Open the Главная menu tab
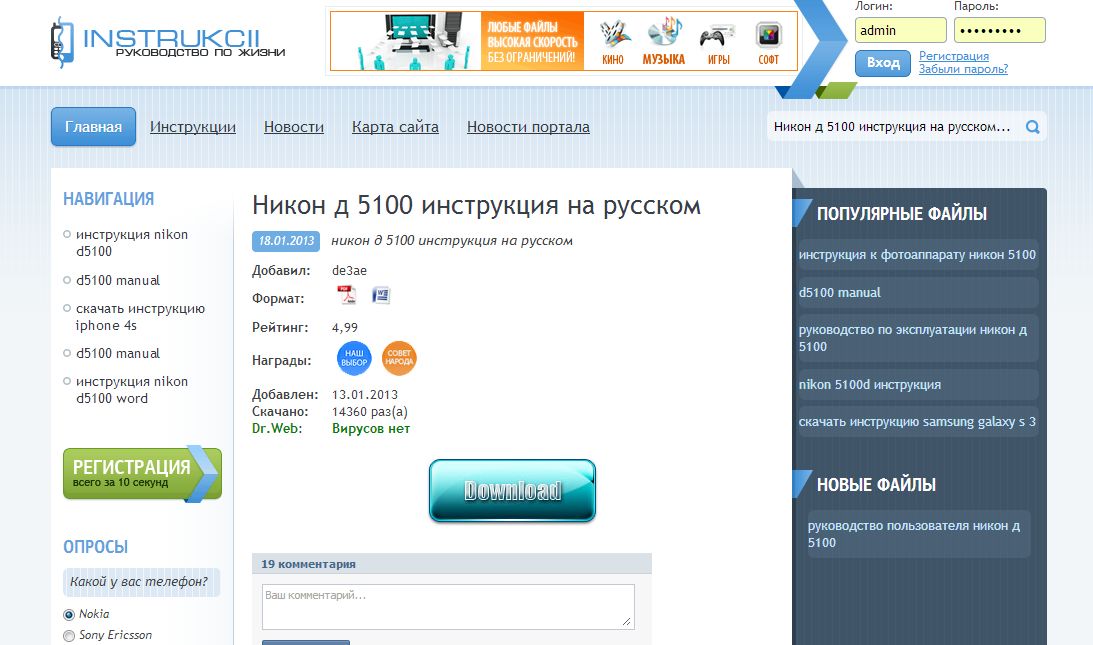Screen dimensions: 1093x645 click(93, 127)
